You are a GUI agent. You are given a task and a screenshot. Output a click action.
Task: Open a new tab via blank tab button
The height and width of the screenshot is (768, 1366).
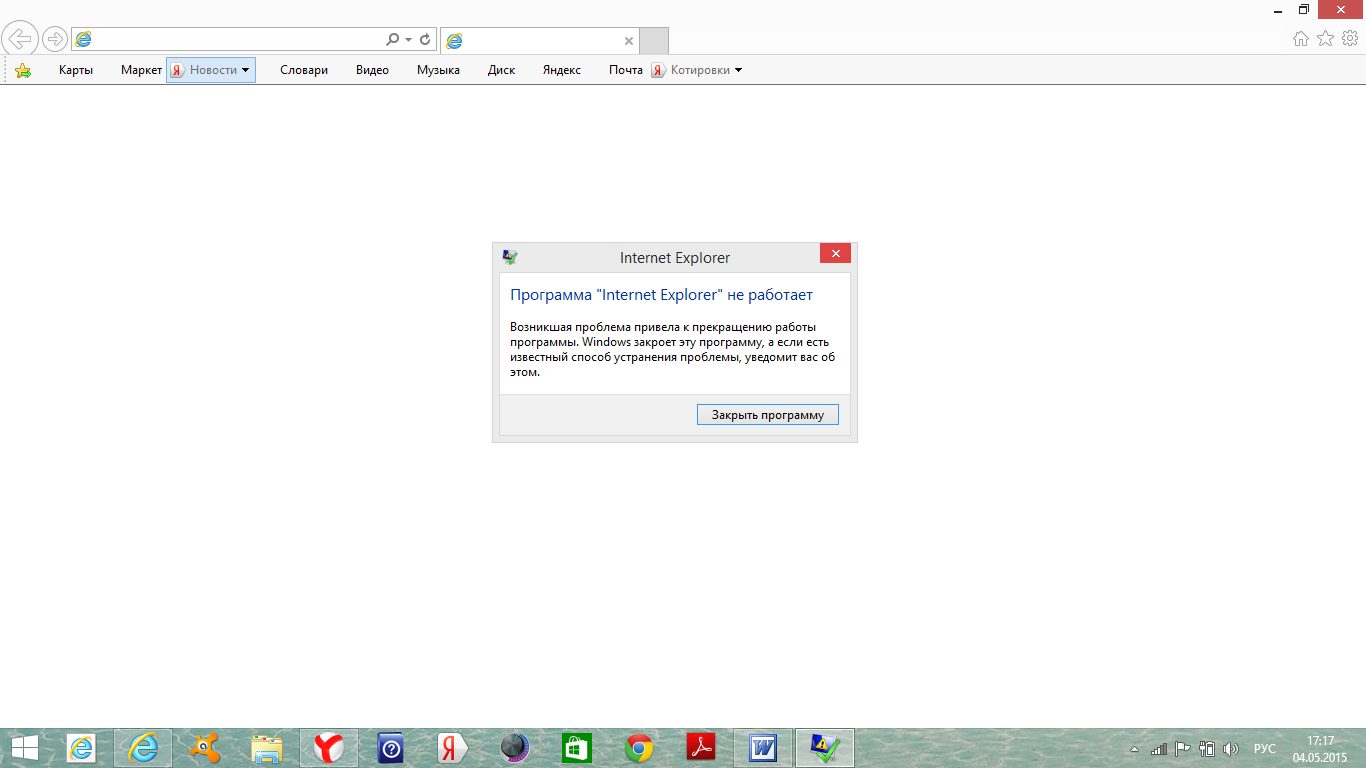pos(654,41)
